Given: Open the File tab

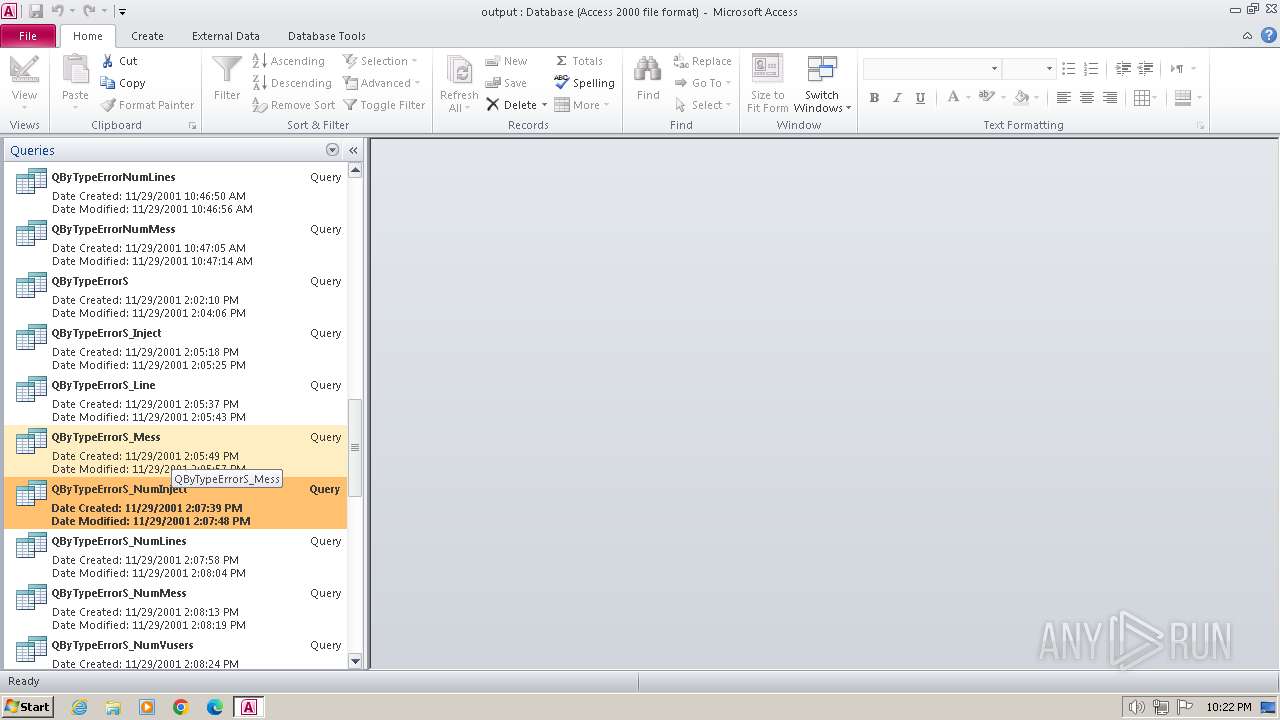Looking at the screenshot, I should (x=28, y=36).
